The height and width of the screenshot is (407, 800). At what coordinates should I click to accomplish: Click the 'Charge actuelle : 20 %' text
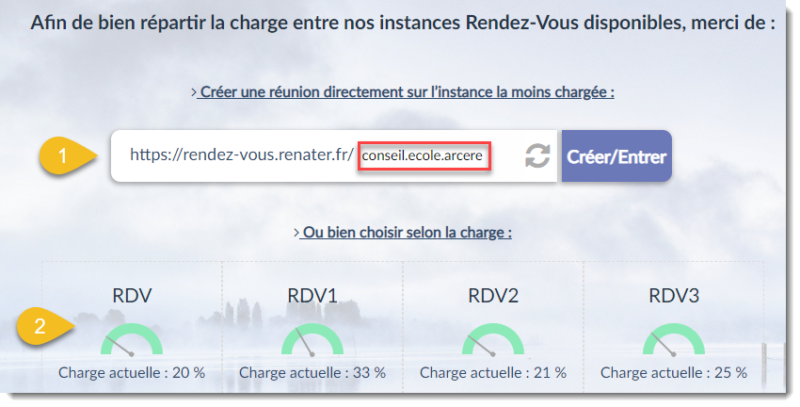pyautogui.click(x=131, y=372)
